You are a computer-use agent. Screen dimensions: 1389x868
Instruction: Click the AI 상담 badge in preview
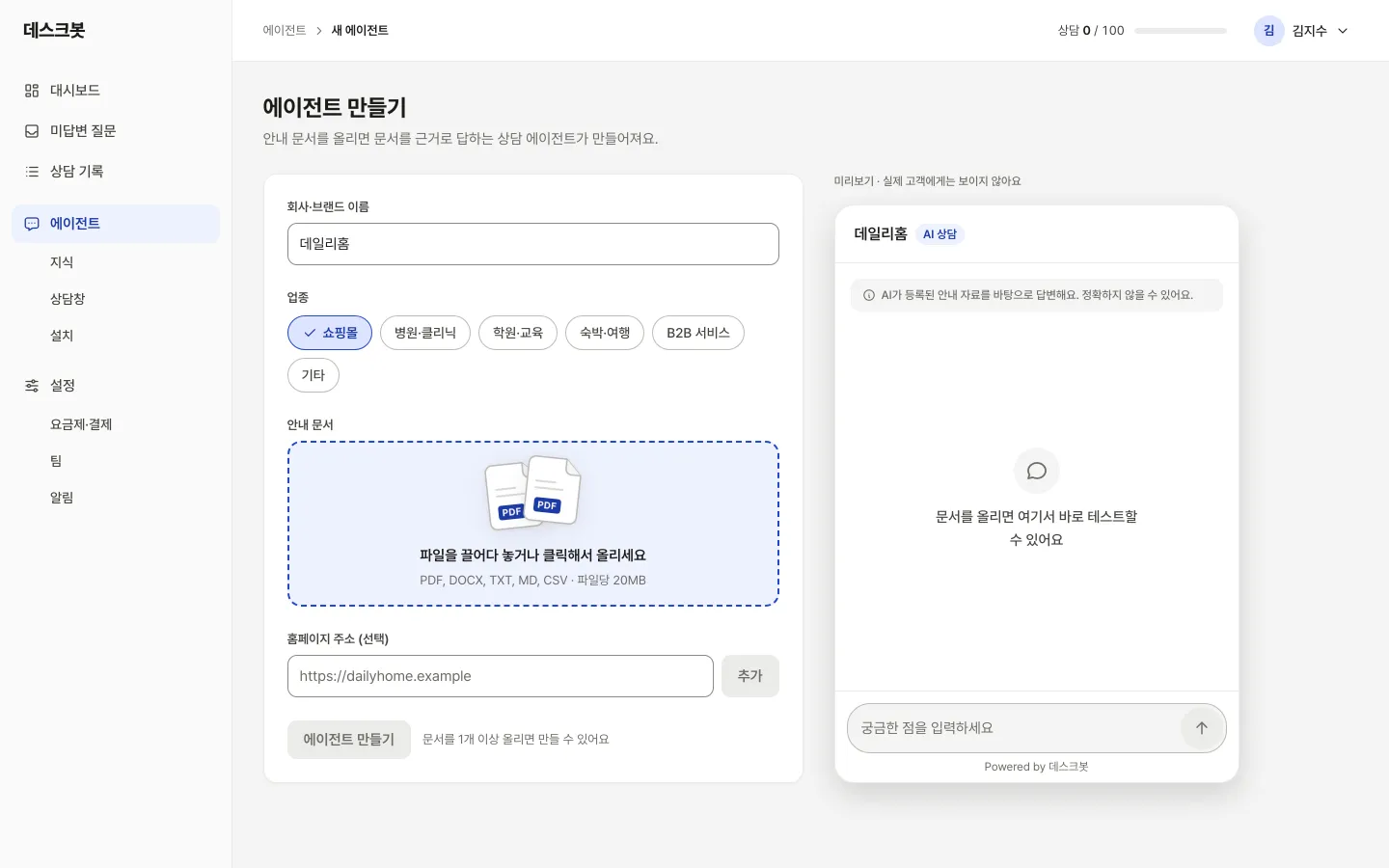(940, 234)
